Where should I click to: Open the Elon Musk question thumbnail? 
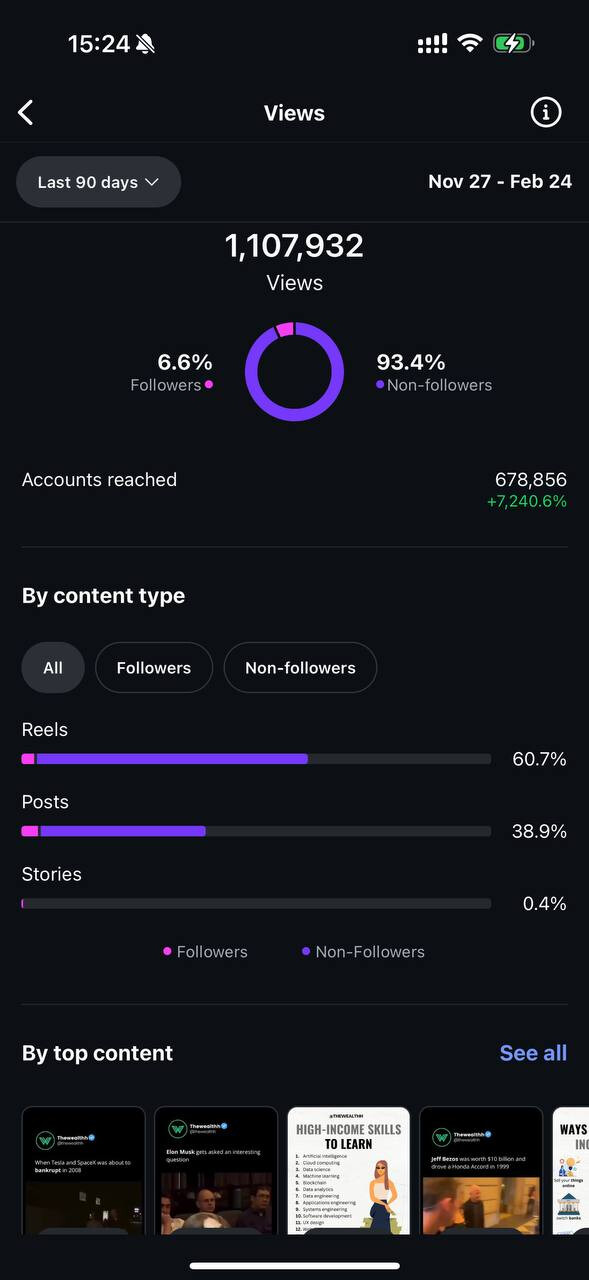[x=216, y=1170]
